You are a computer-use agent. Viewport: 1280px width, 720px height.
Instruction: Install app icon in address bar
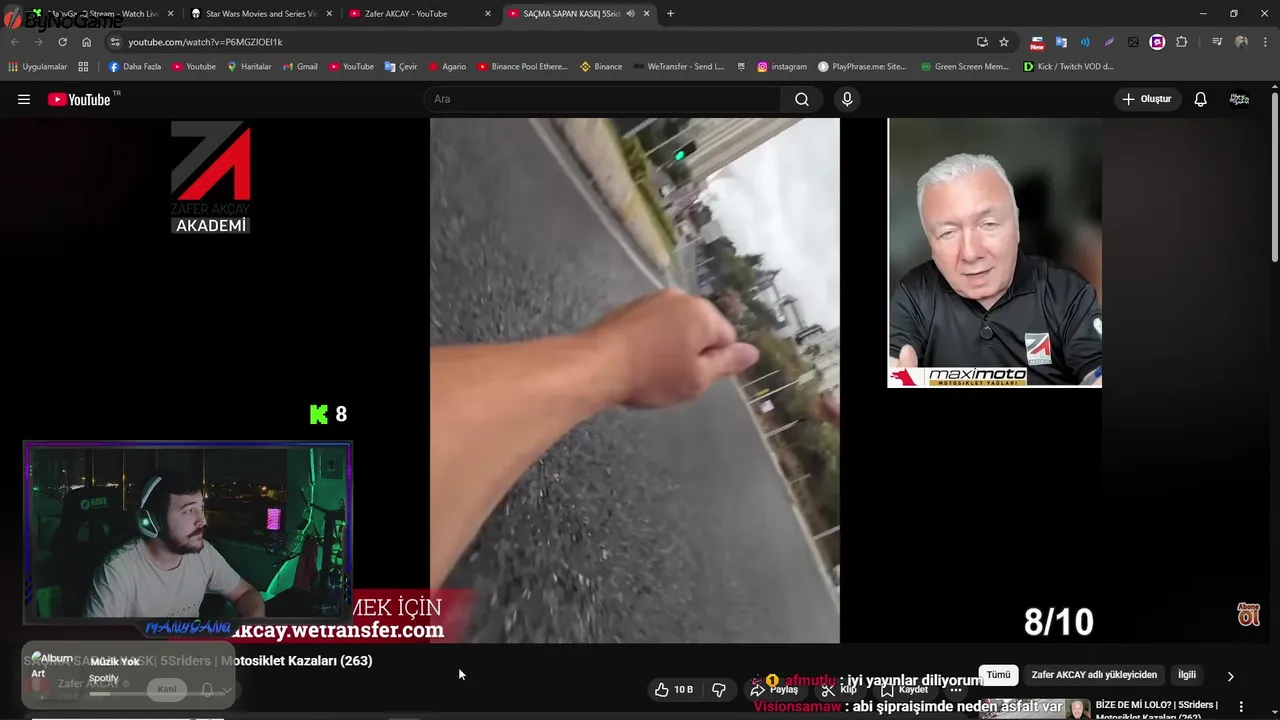(x=982, y=42)
